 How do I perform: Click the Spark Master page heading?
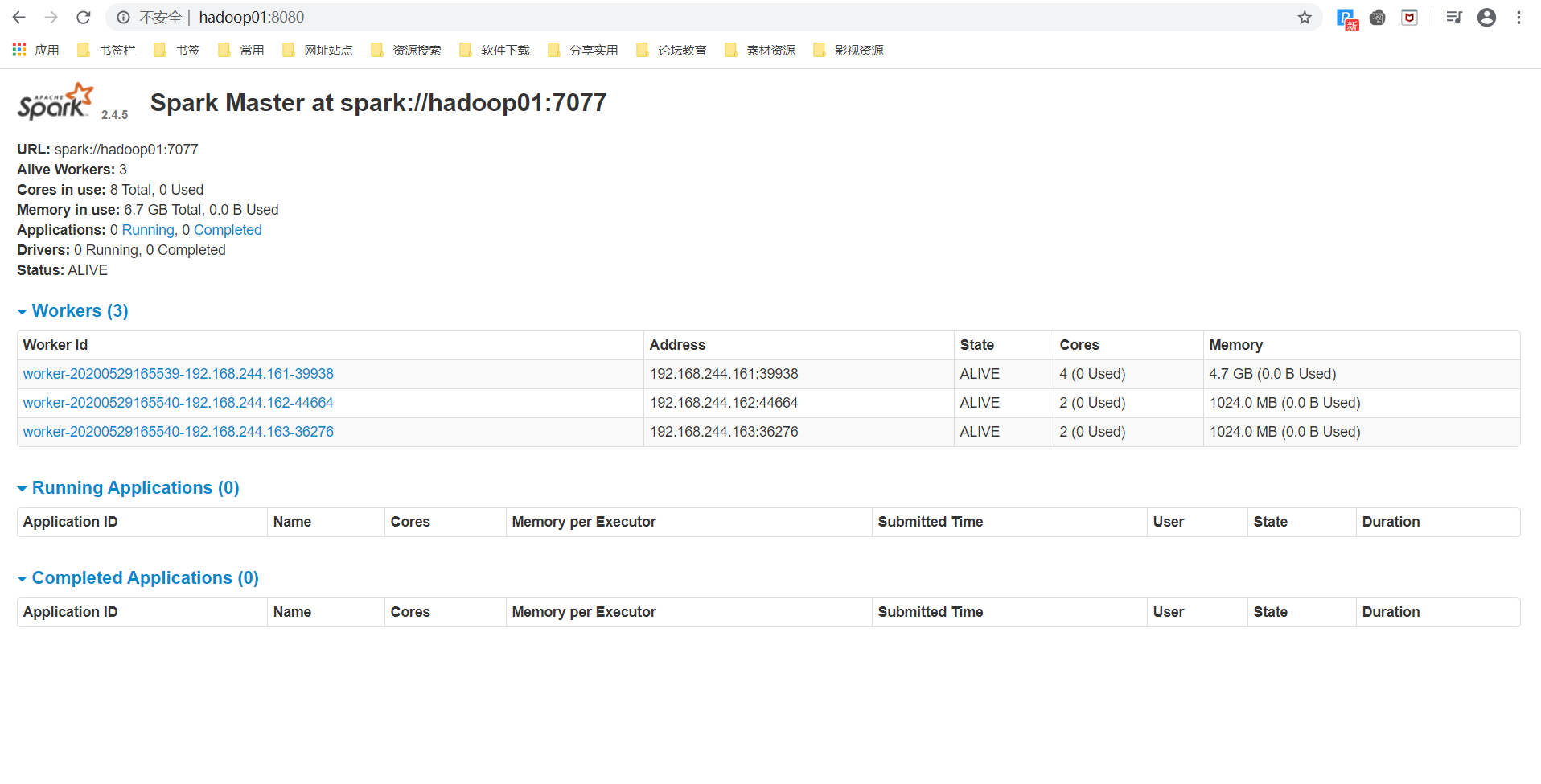[x=378, y=103]
